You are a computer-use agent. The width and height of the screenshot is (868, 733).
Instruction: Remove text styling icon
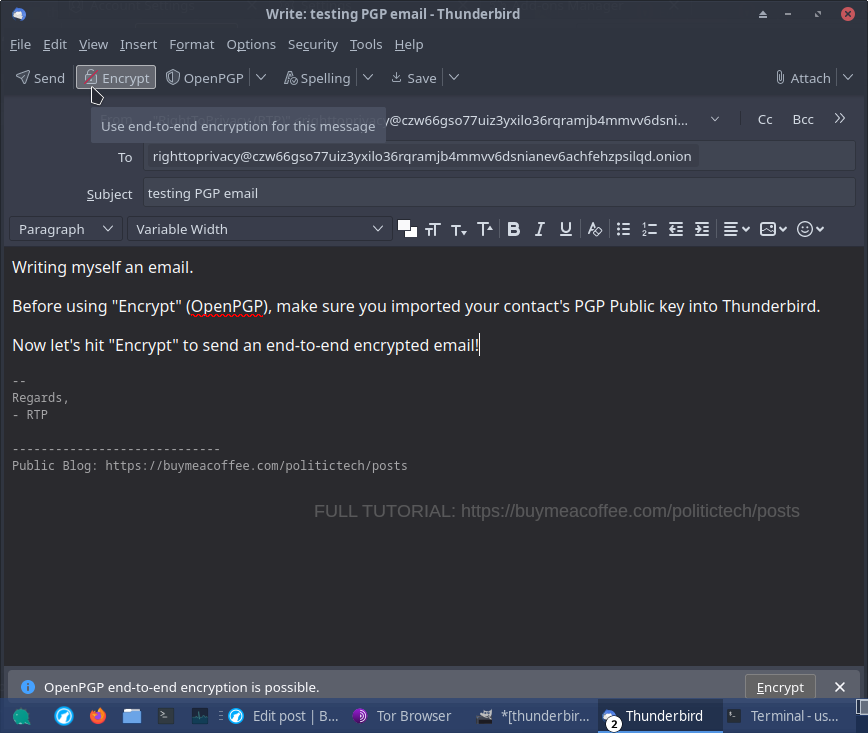595,229
